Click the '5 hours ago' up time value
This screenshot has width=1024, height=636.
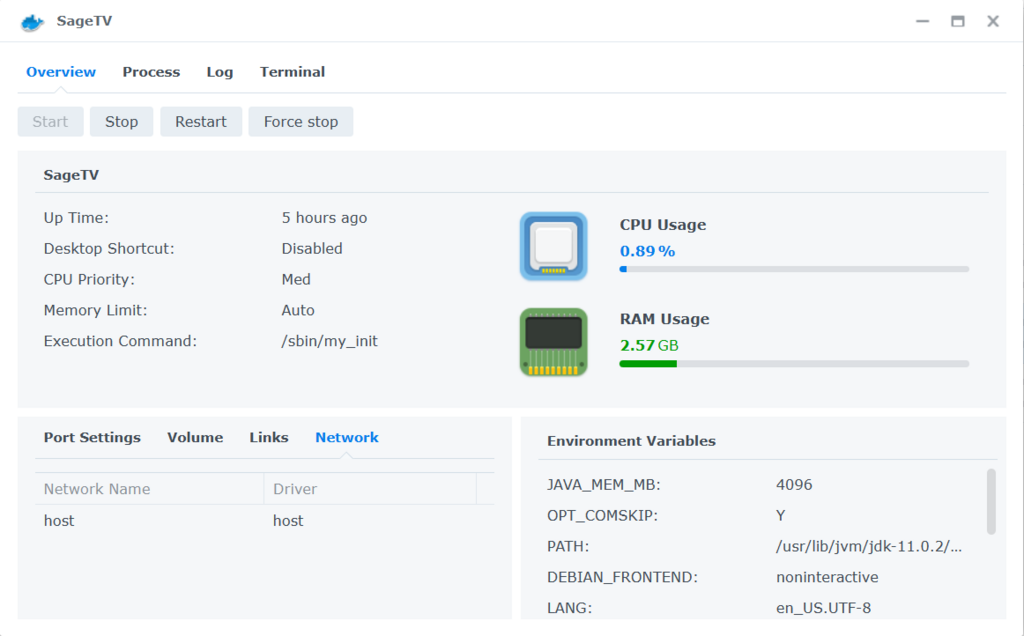click(324, 217)
